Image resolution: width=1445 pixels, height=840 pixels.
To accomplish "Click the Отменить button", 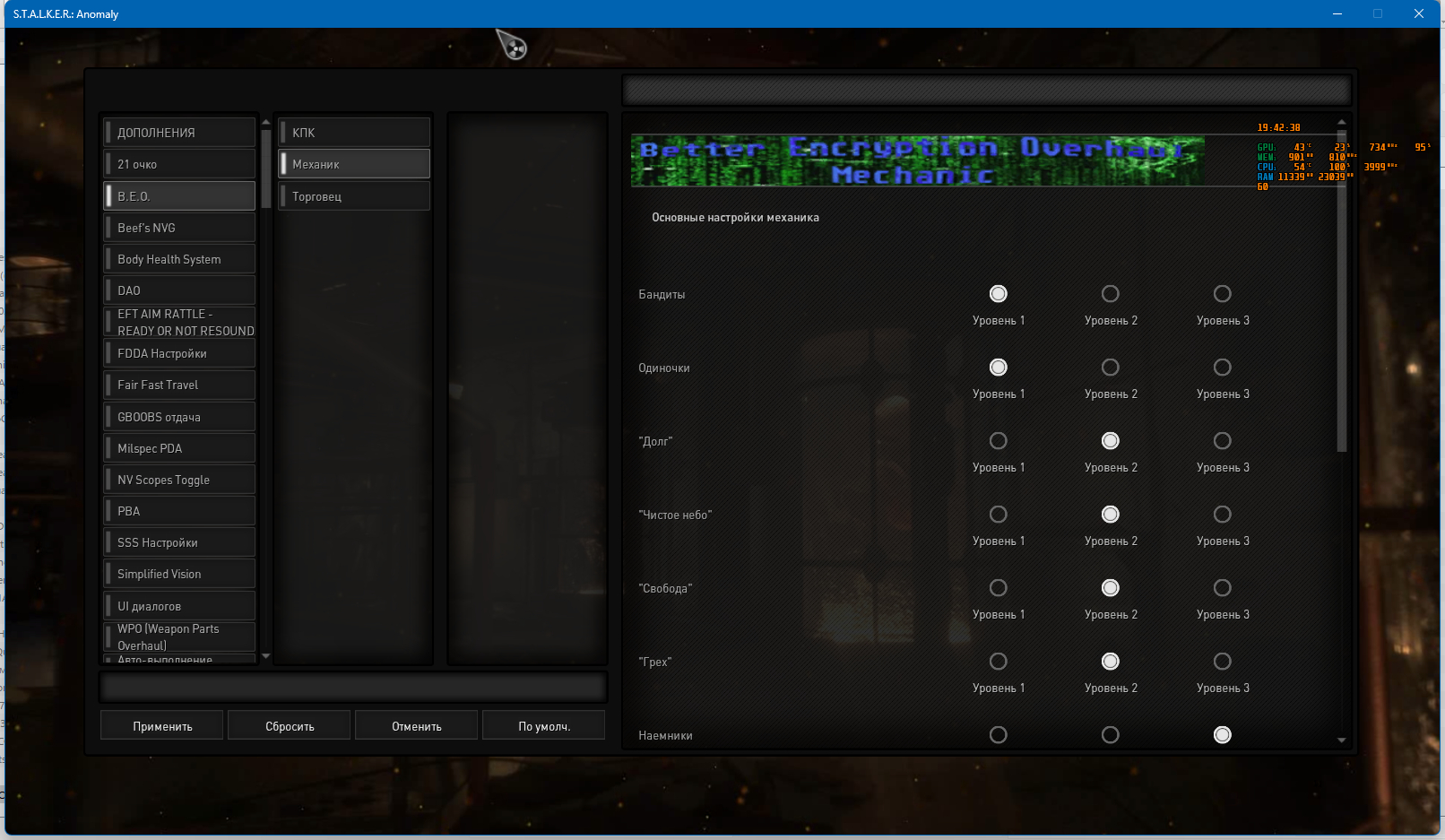I will [x=417, y=726].
